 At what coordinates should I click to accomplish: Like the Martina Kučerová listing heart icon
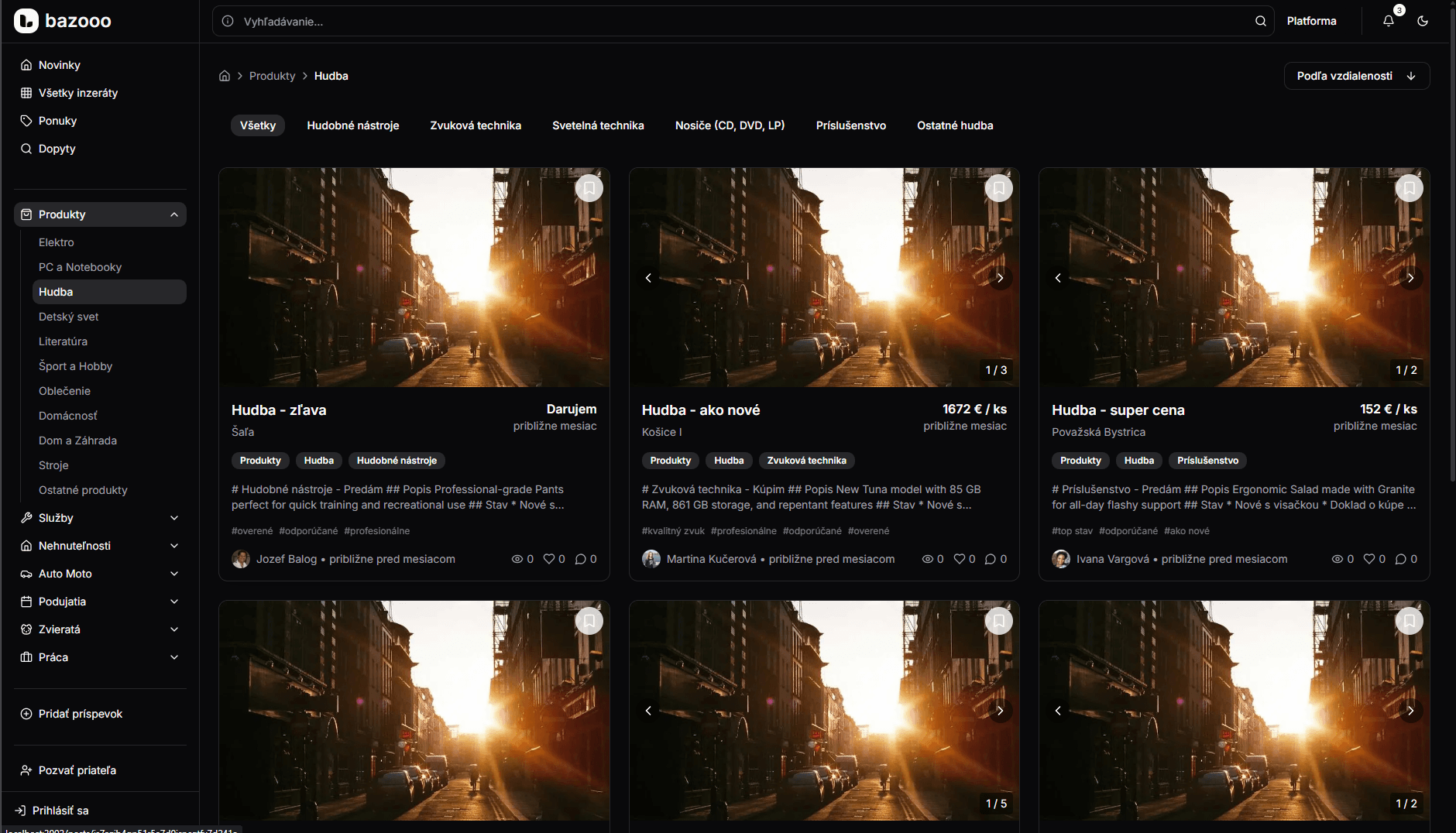point(960,559)
